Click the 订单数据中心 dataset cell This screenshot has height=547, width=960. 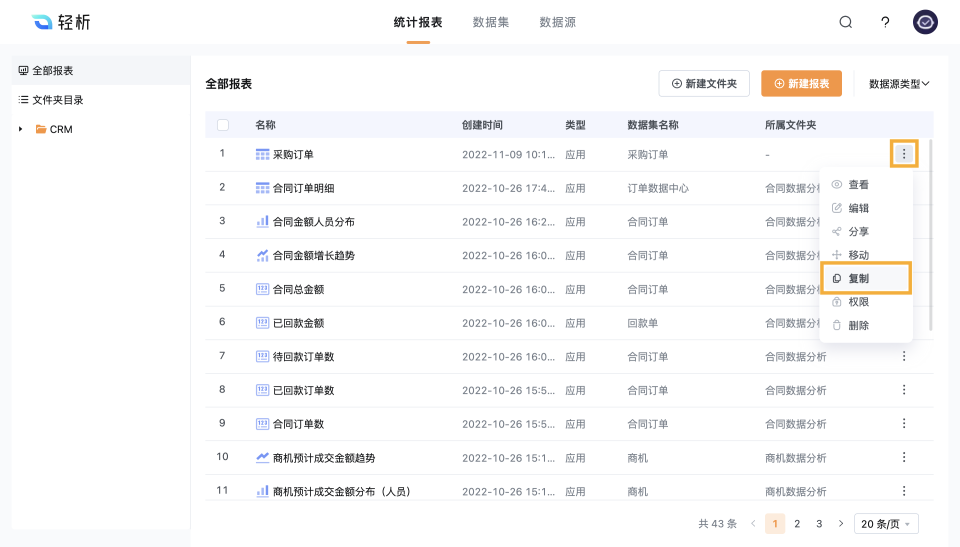[658, 188]
